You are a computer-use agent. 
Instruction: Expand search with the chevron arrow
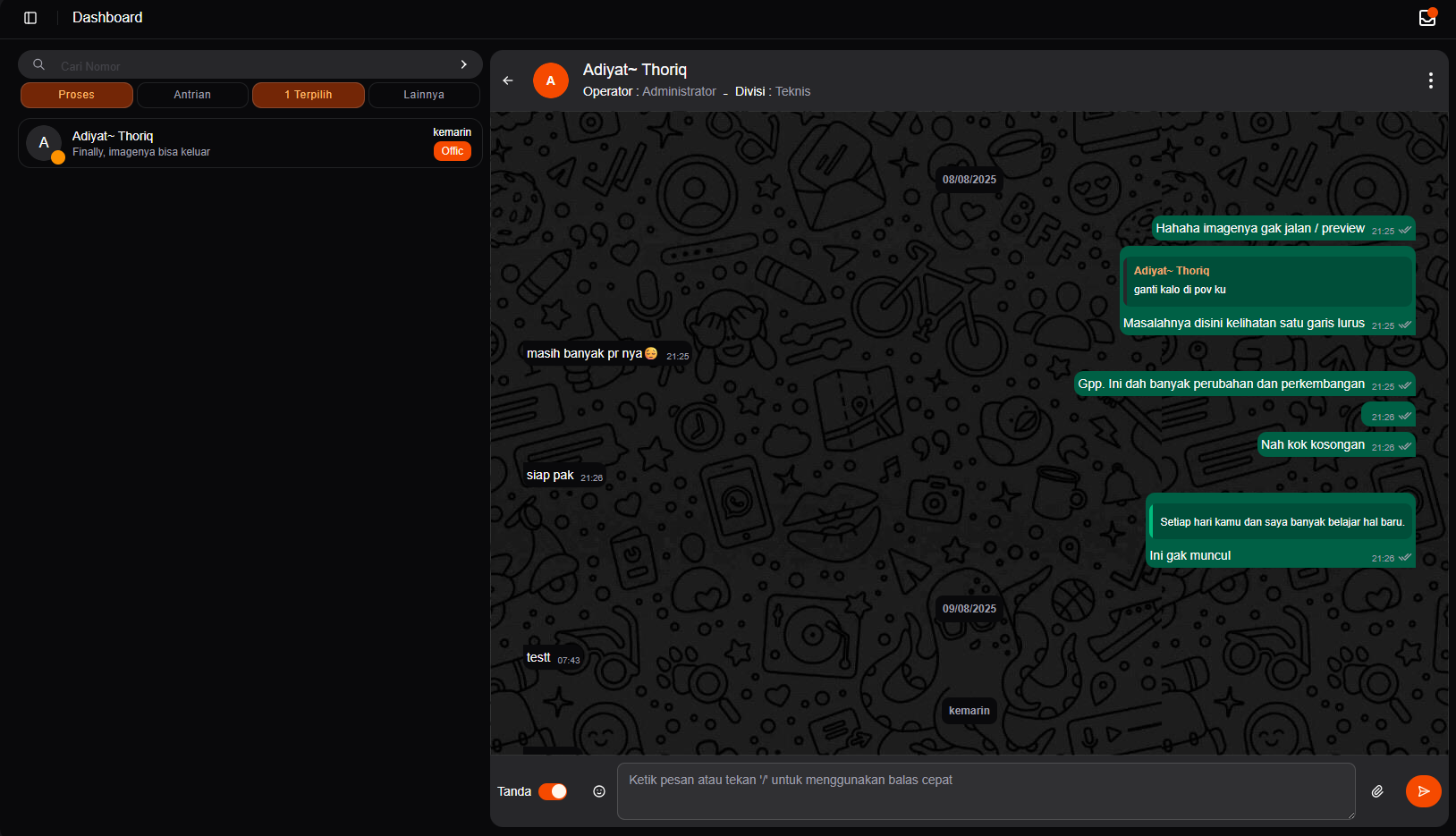[463, 64]
